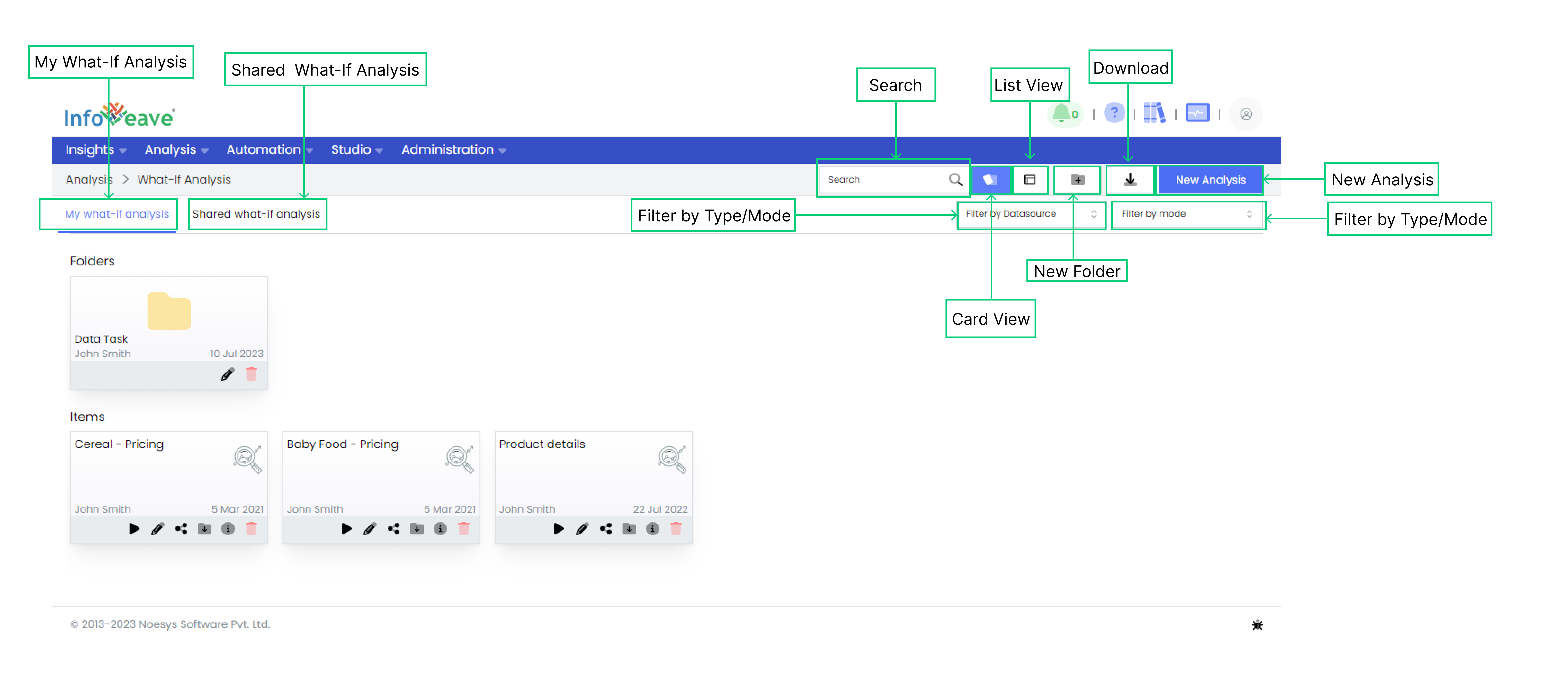Share the Product details analysis
Screen dimensions: 1568x682
(x=606, y=529)
